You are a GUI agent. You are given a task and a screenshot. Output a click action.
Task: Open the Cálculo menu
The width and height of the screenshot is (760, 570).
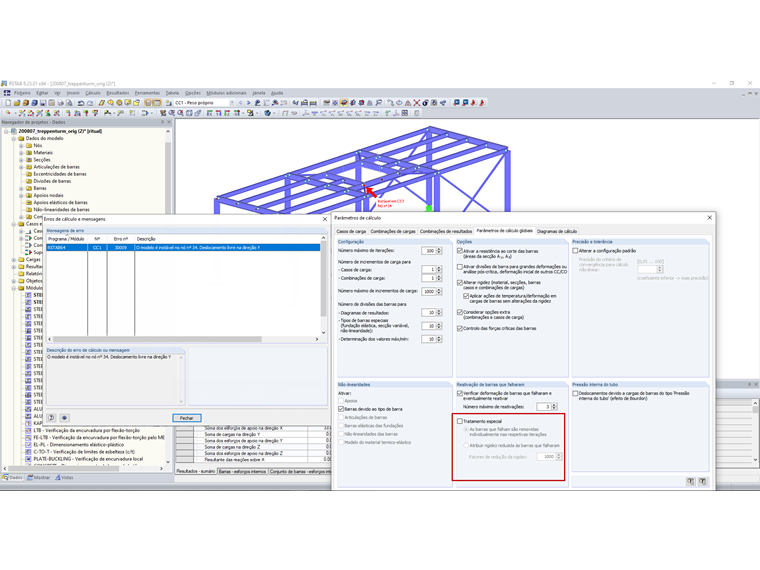(93, 93)
